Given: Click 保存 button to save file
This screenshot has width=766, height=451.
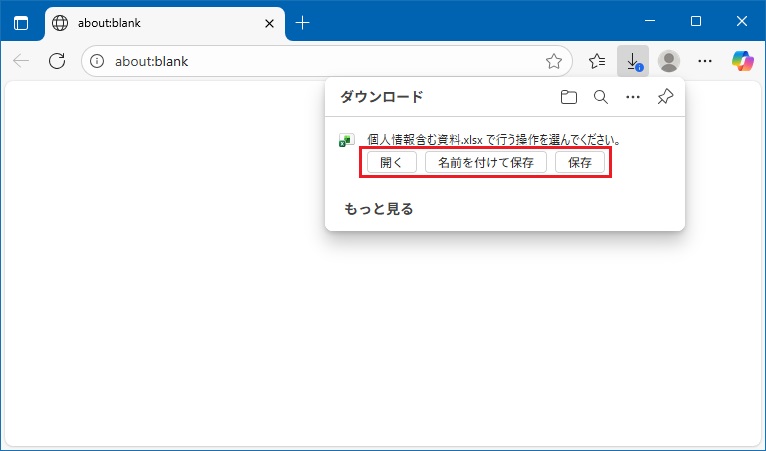Looking at the screenshot, I should tap(580, 163).
